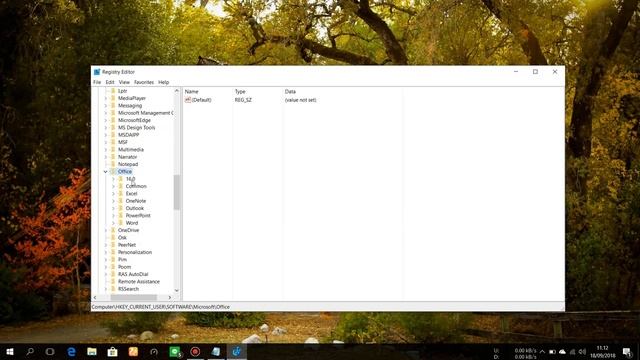Screen dimensions: 640x360
Task: Expand the OneNote subkey
Action: click(113, 201)
